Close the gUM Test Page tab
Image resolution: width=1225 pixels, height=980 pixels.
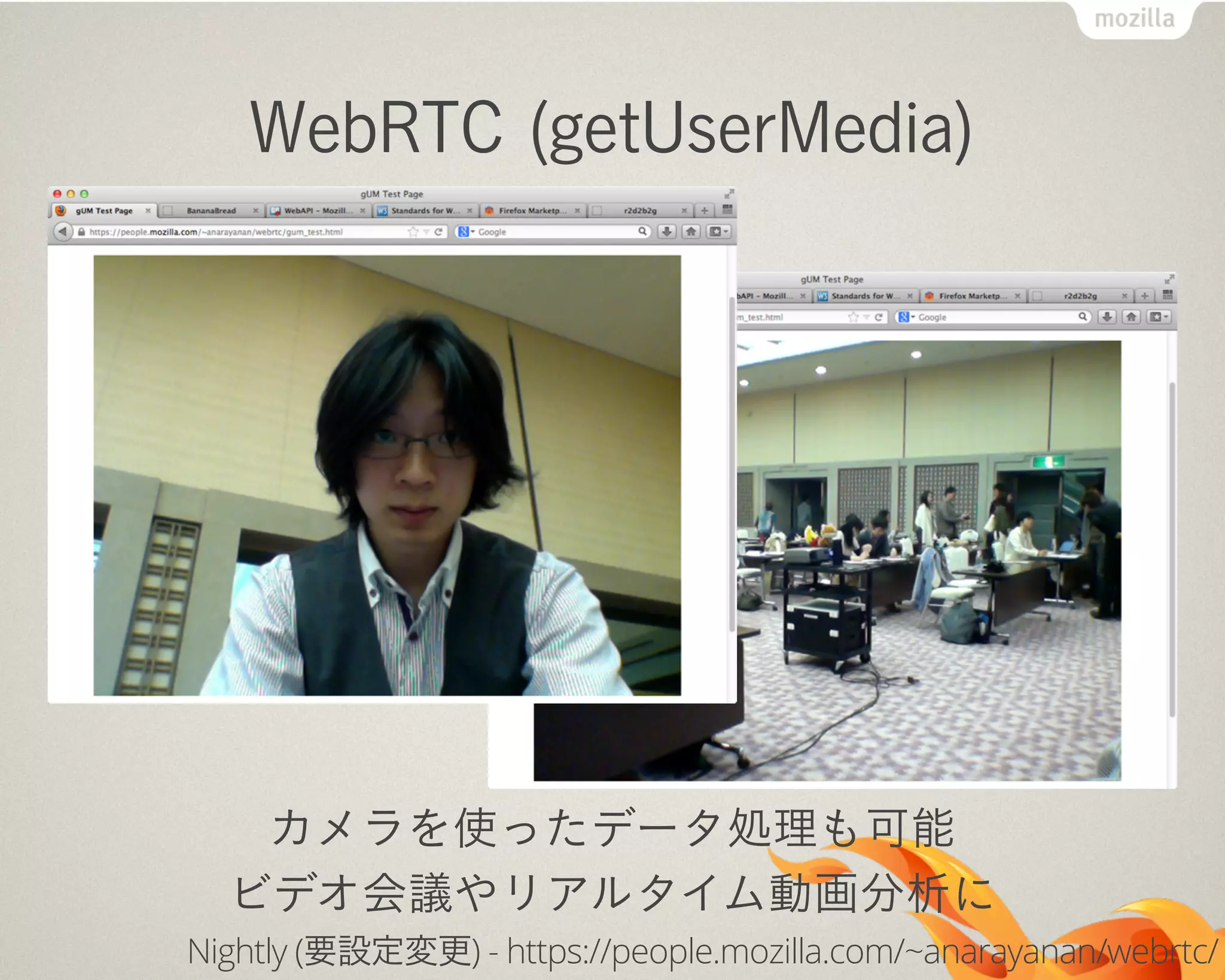(x=148, y=211)
